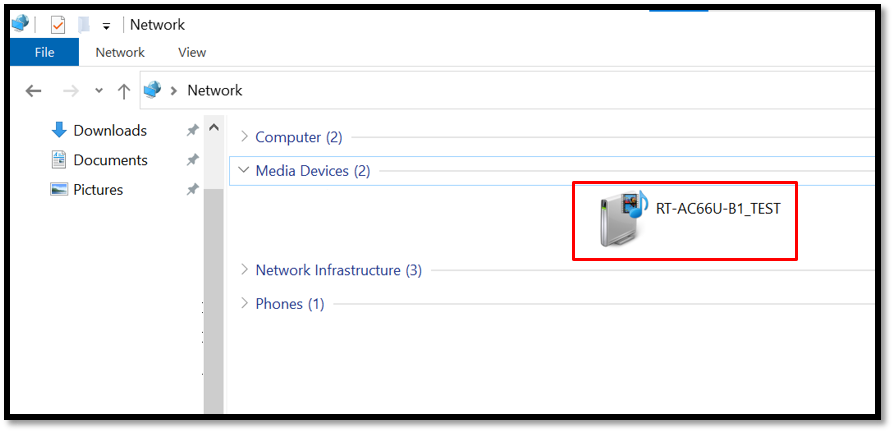The width and height of the screenshot is (894, 433).
Task: Click the Properties quick access icon
Action: coord(57,25)
